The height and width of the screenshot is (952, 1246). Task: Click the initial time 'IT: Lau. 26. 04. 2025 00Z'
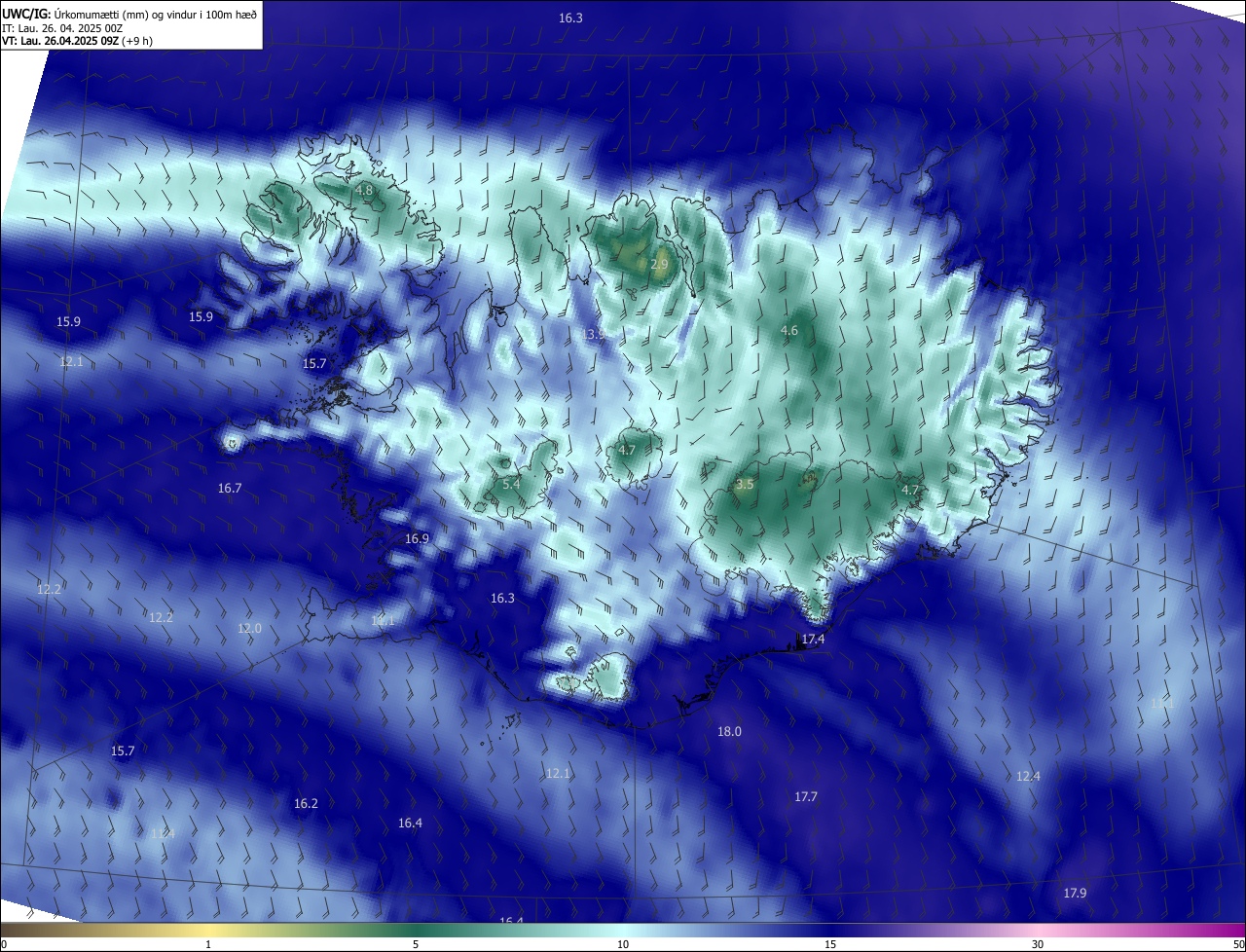61,27
